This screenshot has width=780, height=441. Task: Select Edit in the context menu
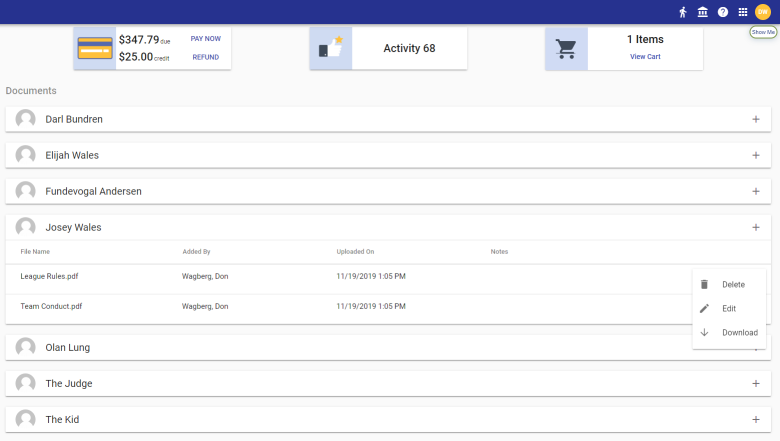(729, 309)
